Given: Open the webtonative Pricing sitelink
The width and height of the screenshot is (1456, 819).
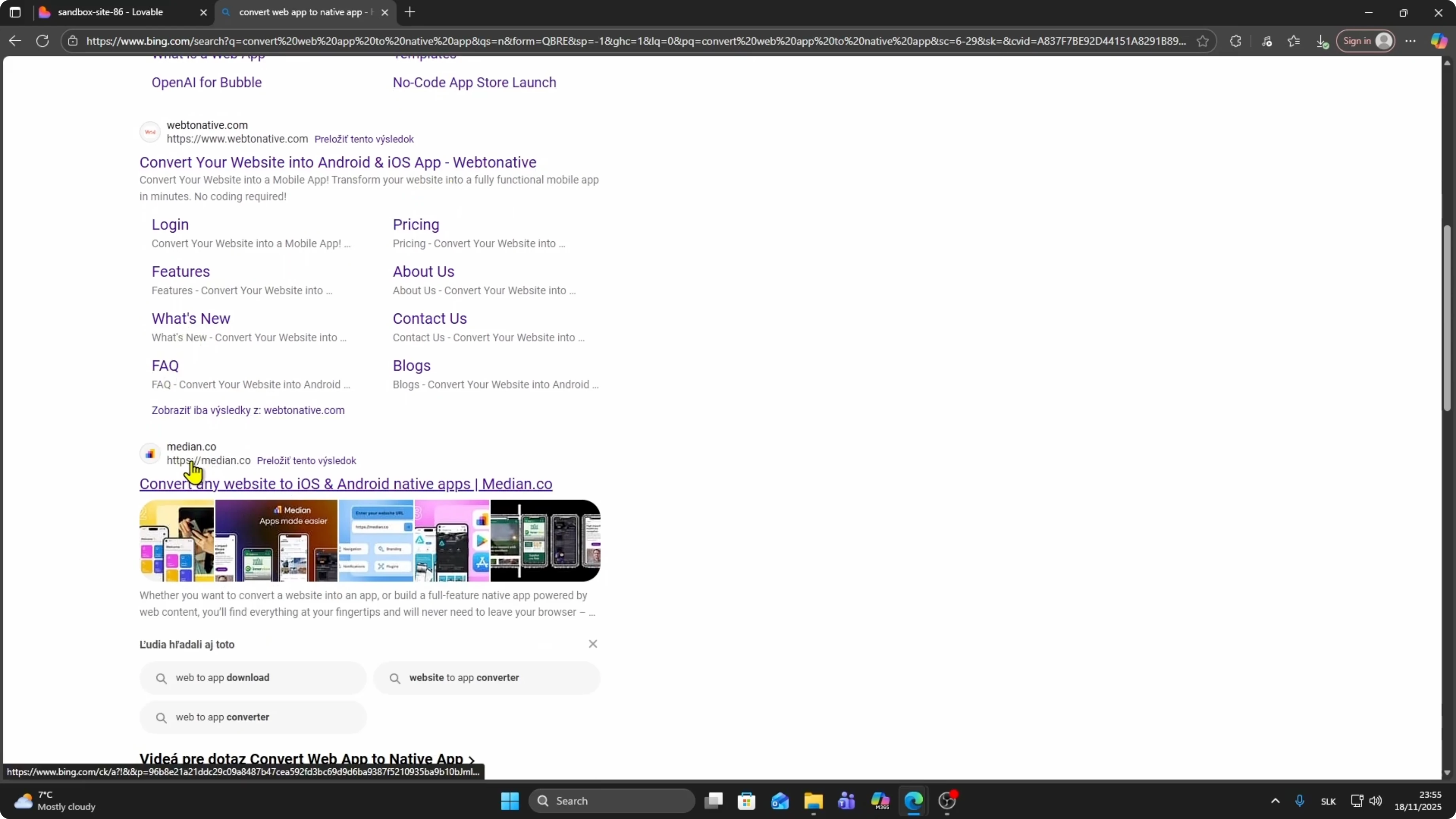Looking at the screenshot, I should pos(416,224).
